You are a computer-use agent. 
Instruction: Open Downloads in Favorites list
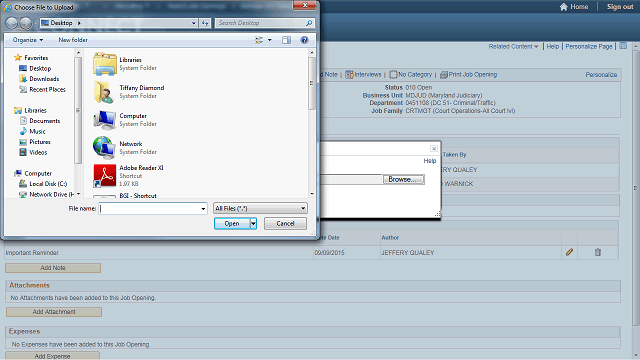[44, 79]
